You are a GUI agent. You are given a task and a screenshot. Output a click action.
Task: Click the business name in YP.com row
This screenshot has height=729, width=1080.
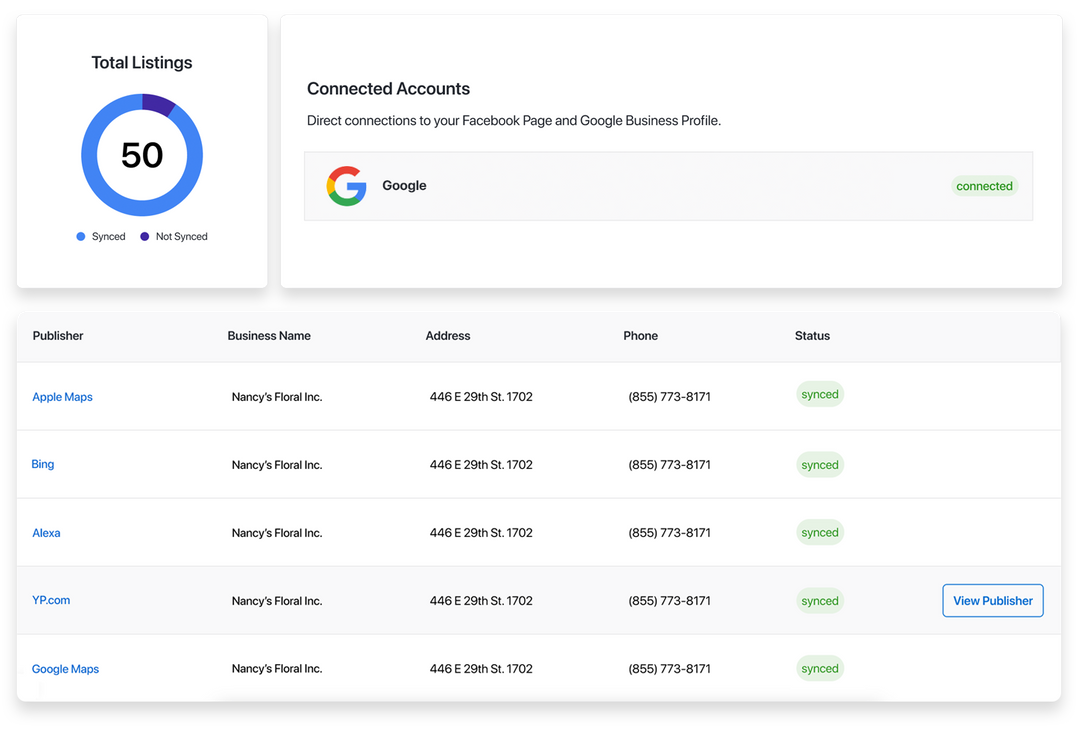click(x=277, y=601)
